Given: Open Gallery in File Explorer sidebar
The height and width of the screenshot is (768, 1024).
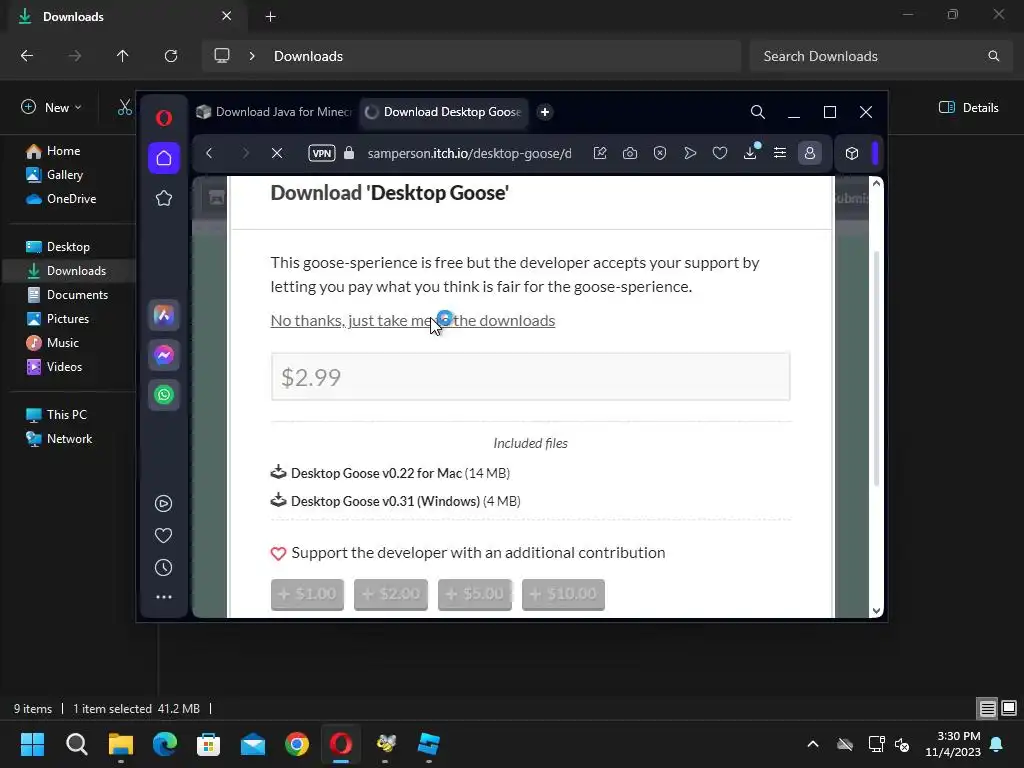Looking at the screenshot, I should pyautogui.click(x=65, y=175).
